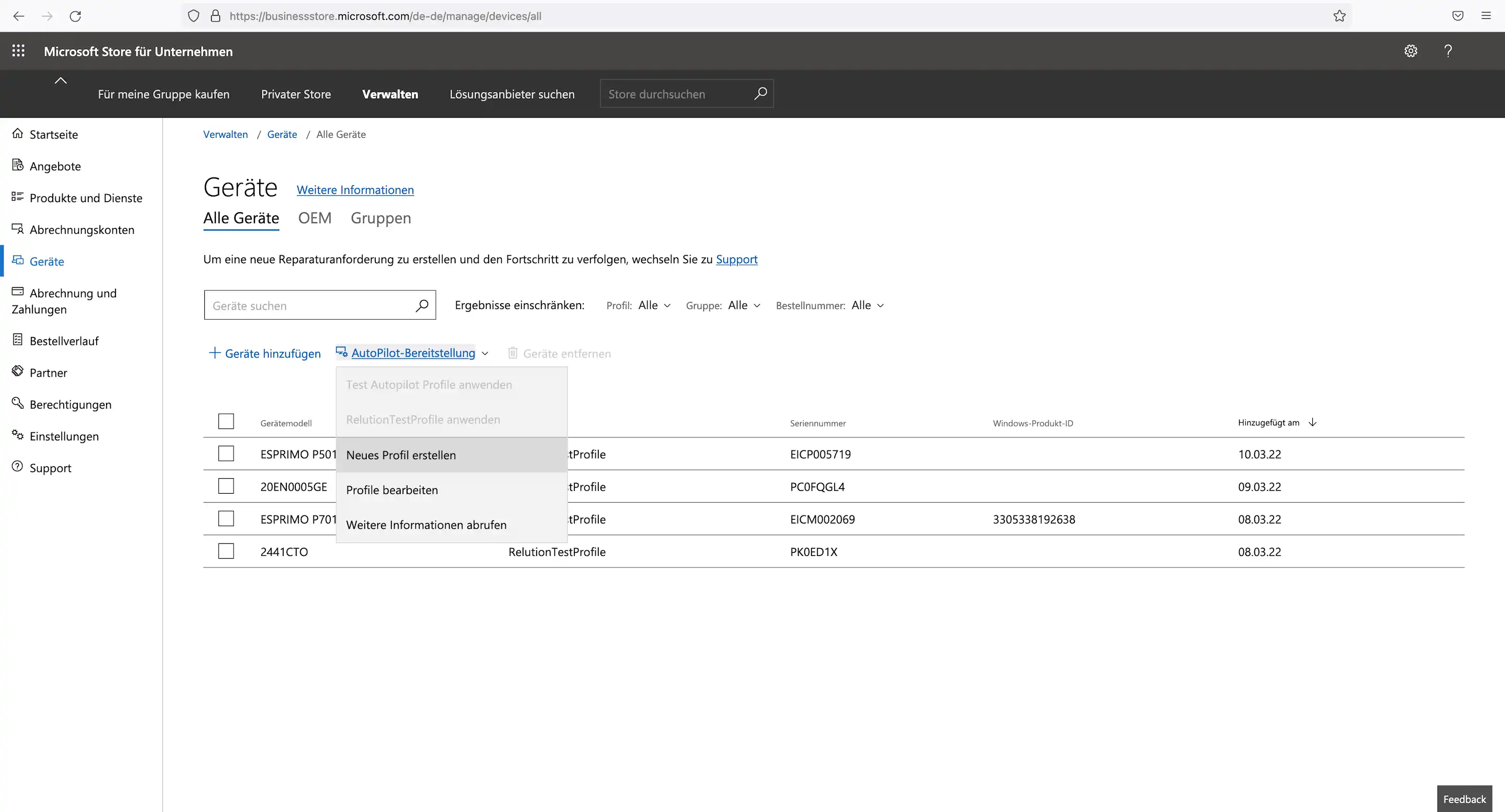Toggle the AutoPilot-Bereitstellung dropdown
The width and height of the screenshot is (1505, 812).
(x=412, y=353)
